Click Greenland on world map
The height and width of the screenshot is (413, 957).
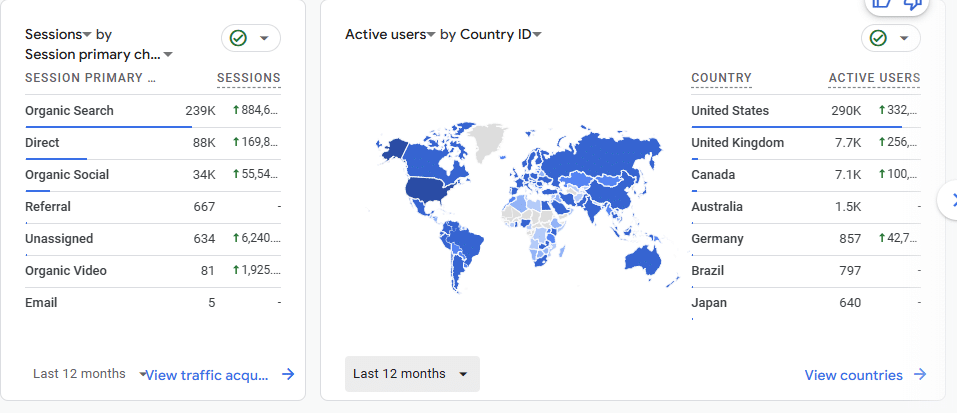pyautogui.click(x=490, y=139)
